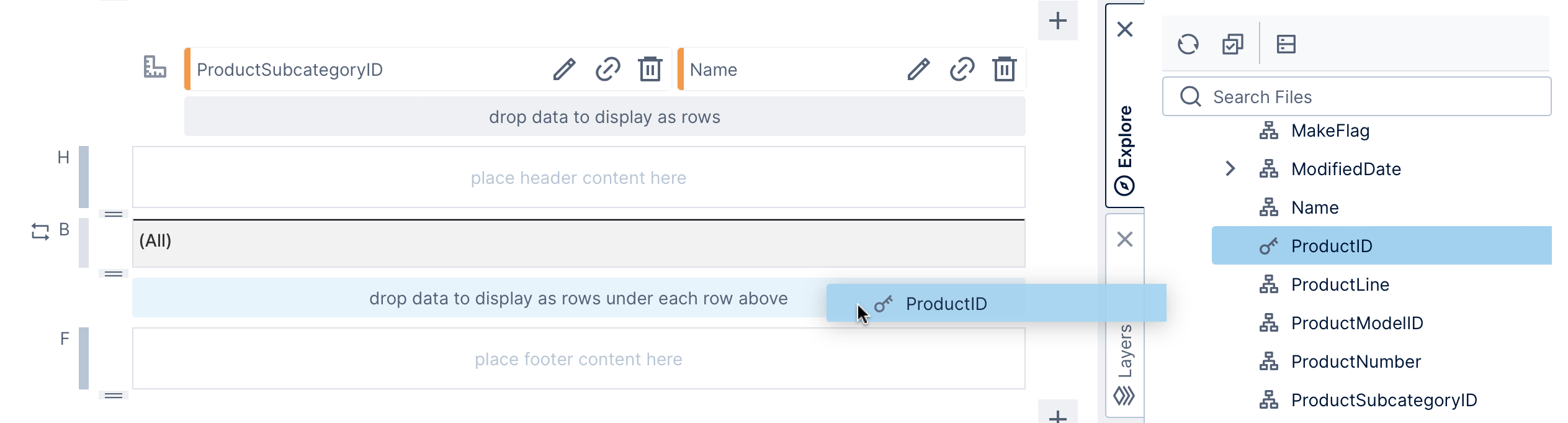Screen dimensions: 1568x423
Task: Click the link icon for the ProductSubcategoryID column
Action: (608, 70)
